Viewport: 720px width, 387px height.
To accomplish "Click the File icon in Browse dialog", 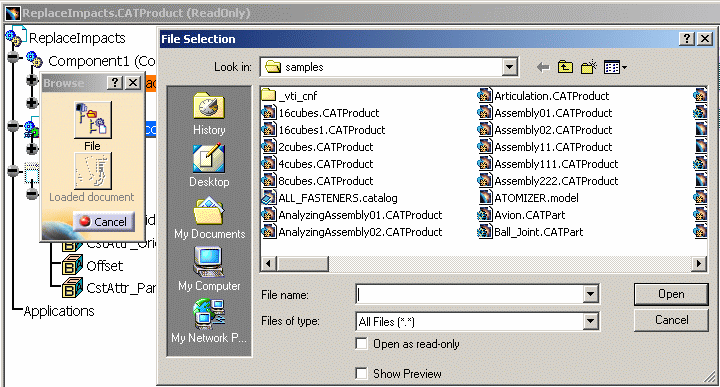I will pyautogui.click(x=93, y=120).
